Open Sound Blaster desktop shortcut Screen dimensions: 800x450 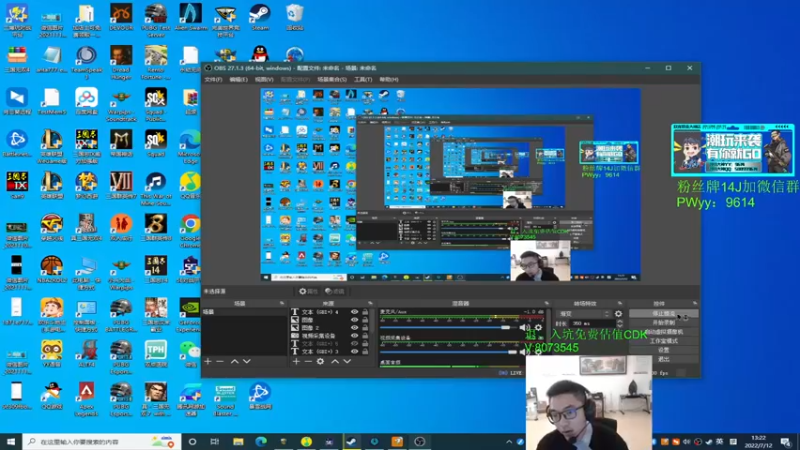tap(225, 399)
